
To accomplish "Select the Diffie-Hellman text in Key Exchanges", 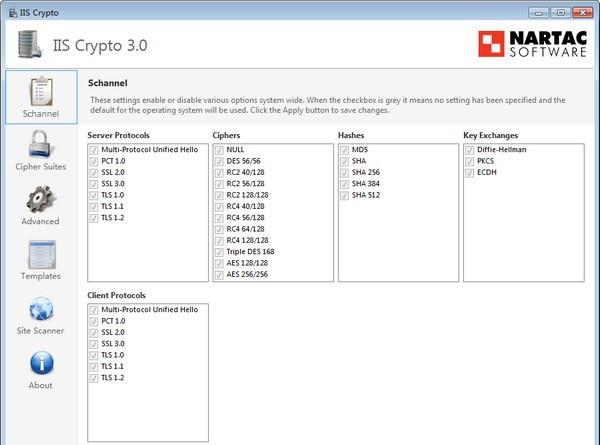I will tap(502, 149).
